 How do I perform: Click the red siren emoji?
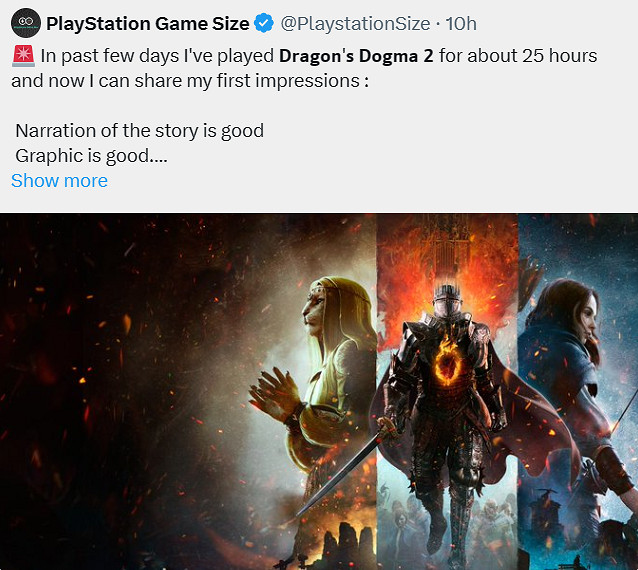pyautogui.click(x=23, y=56)
